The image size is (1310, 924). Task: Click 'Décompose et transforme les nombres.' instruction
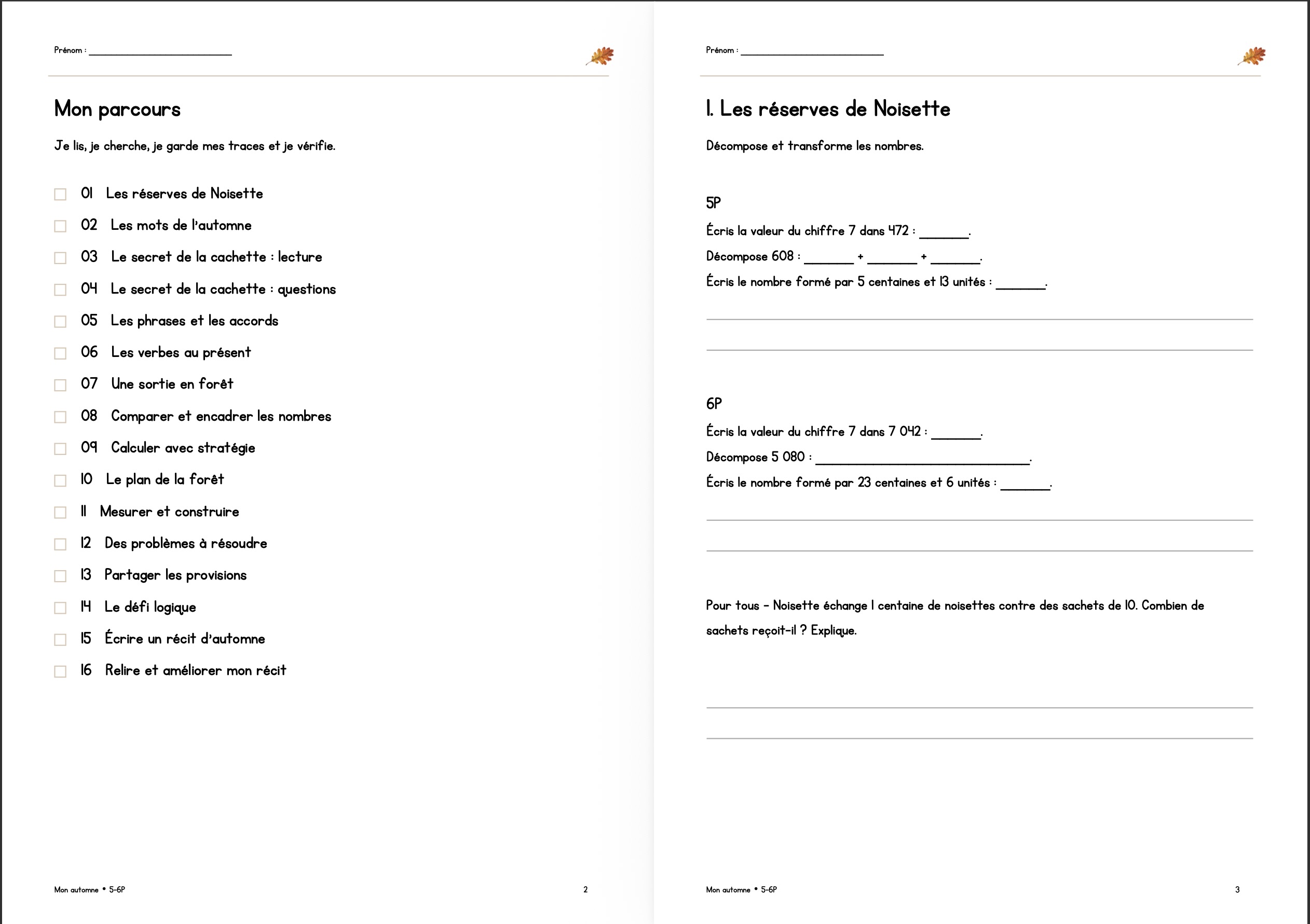click(815, 146)
